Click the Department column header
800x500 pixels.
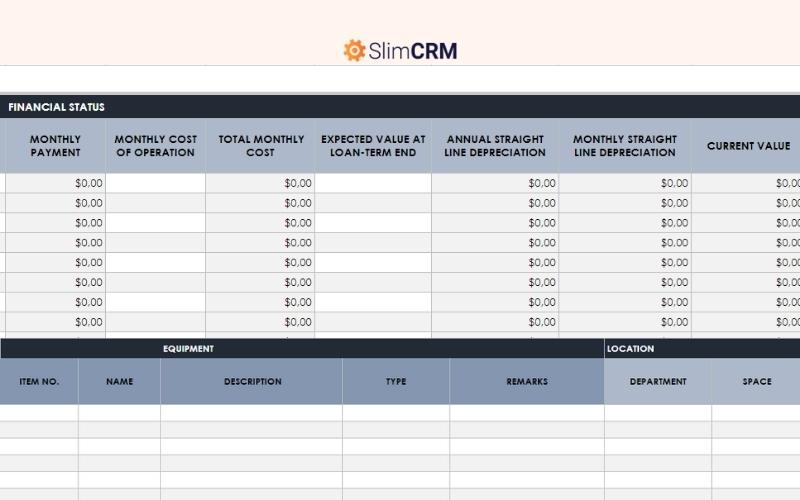[657, 381]
